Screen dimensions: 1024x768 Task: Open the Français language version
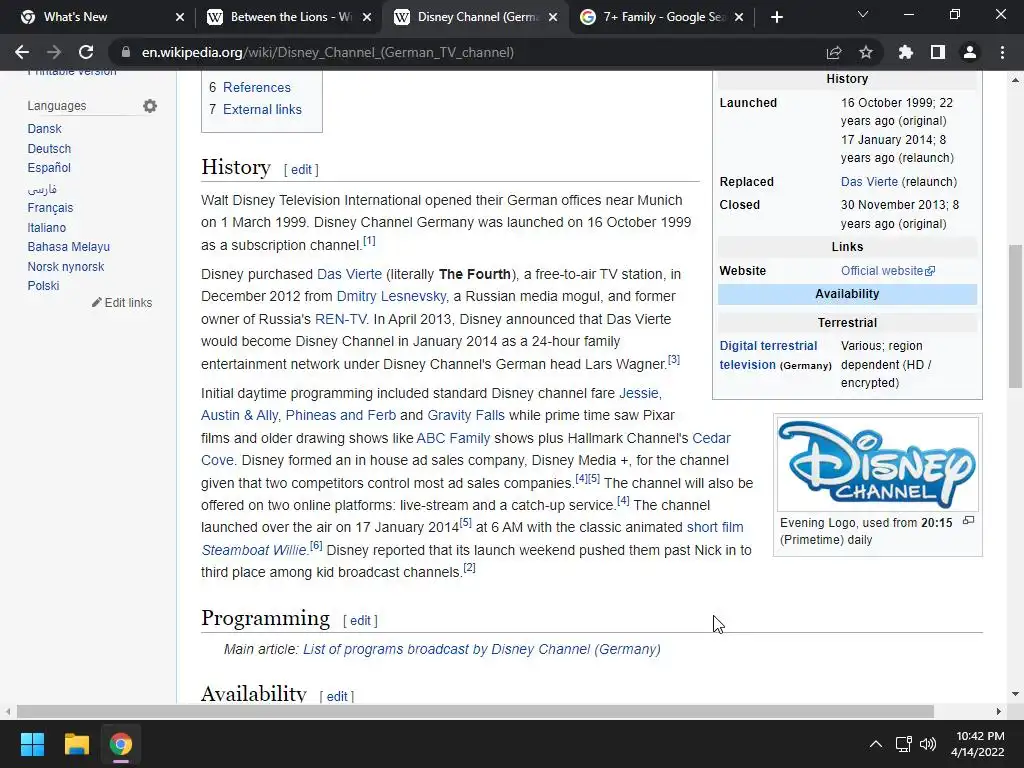point(50,208)
